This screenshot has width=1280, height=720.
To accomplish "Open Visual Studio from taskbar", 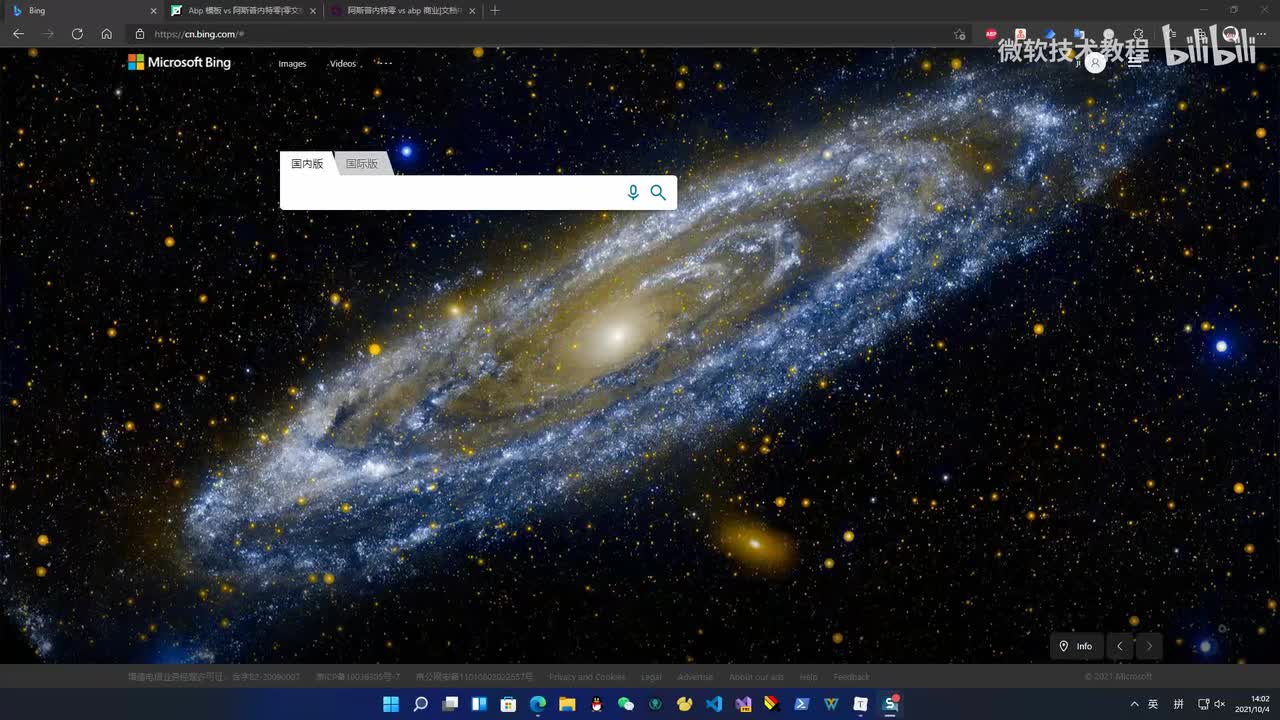I will 743,704.
